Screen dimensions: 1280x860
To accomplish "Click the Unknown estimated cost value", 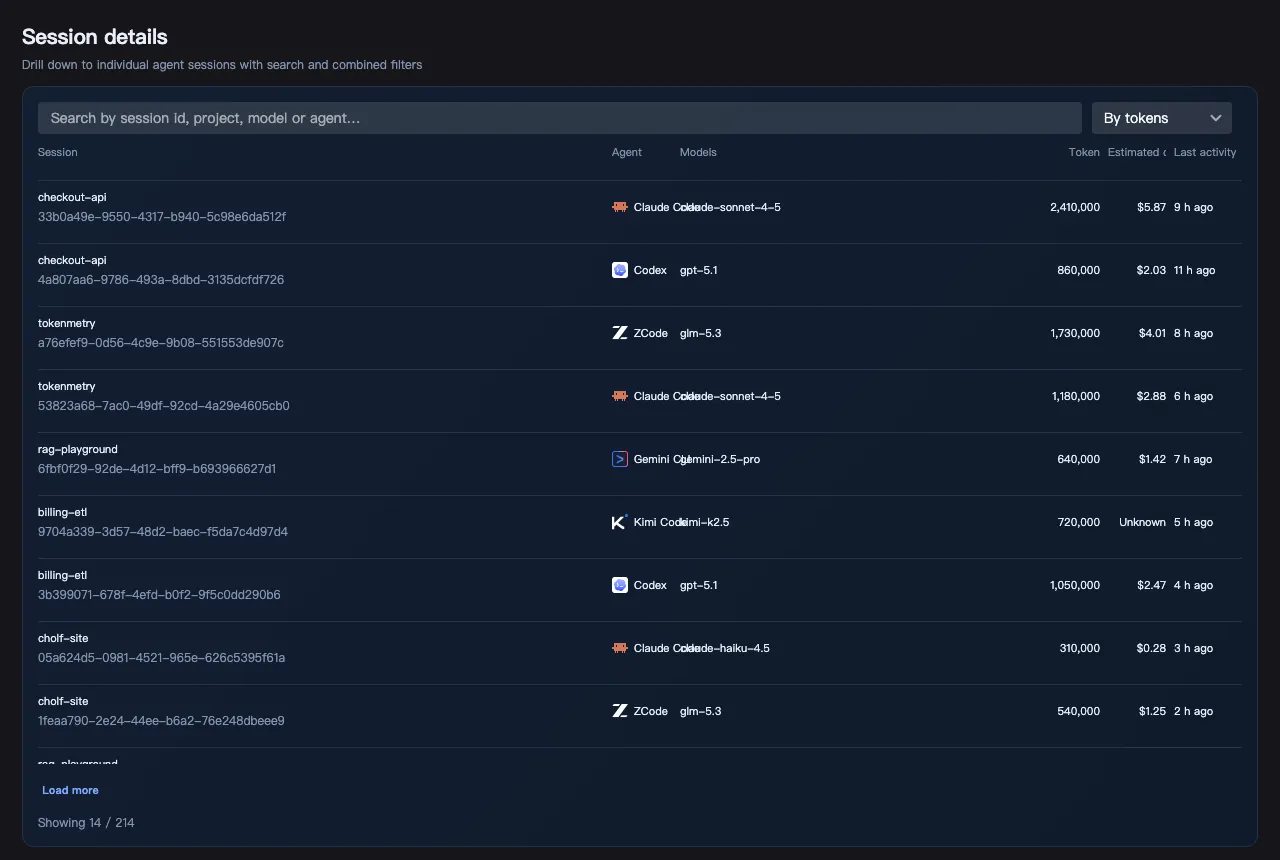I will pyautogui.click(x=1142, y=522).
